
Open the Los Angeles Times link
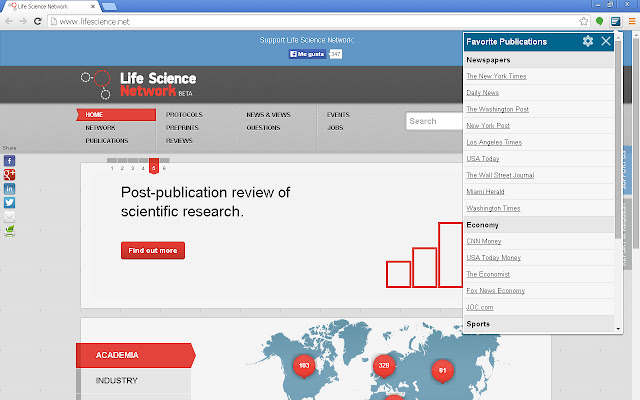(494, 142)
